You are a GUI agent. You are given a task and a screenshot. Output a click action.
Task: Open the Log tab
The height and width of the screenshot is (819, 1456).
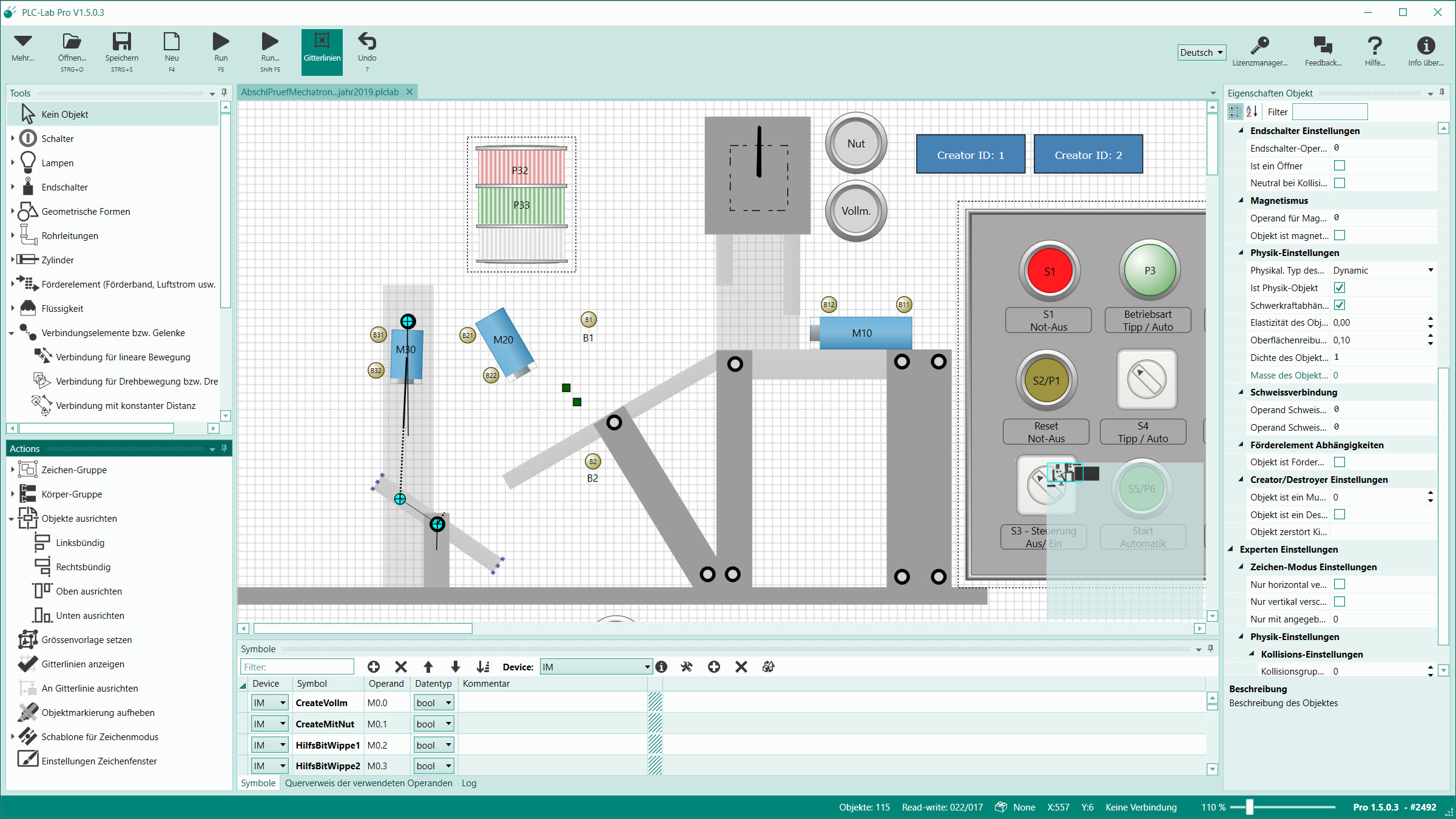coord(468,783)
